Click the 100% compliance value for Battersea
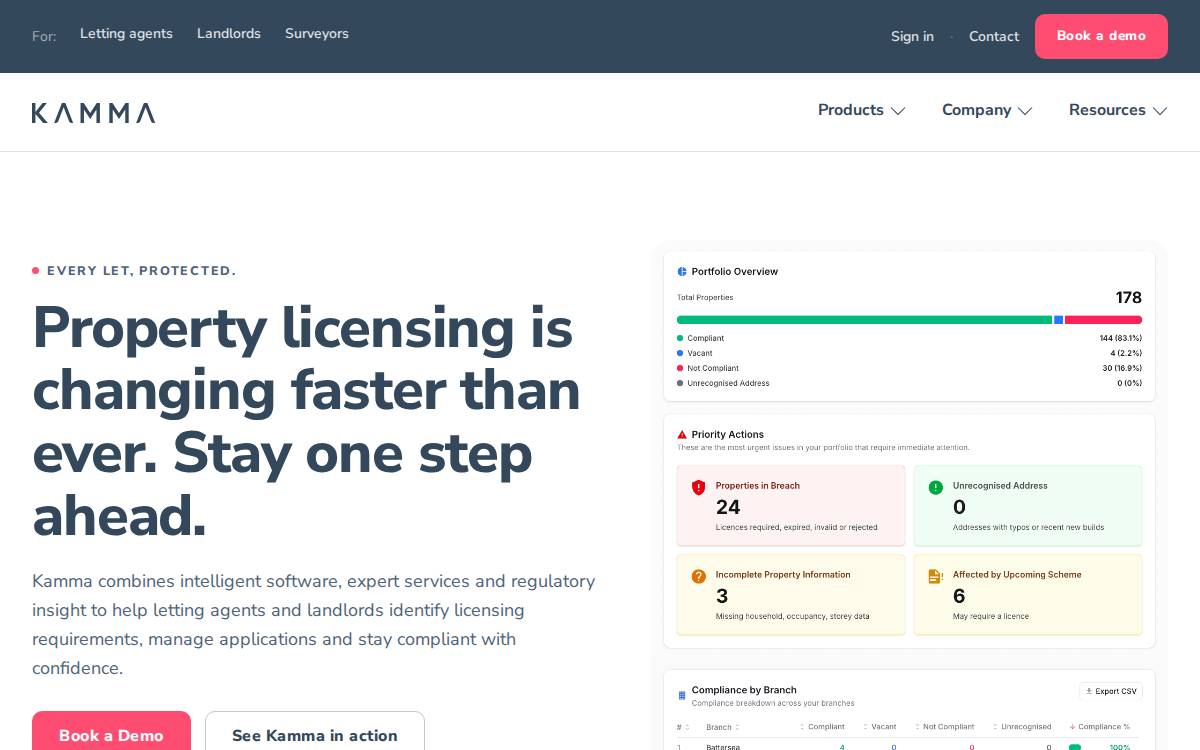This screenshot has width=1200, height=750. (x=1120, y=746)
